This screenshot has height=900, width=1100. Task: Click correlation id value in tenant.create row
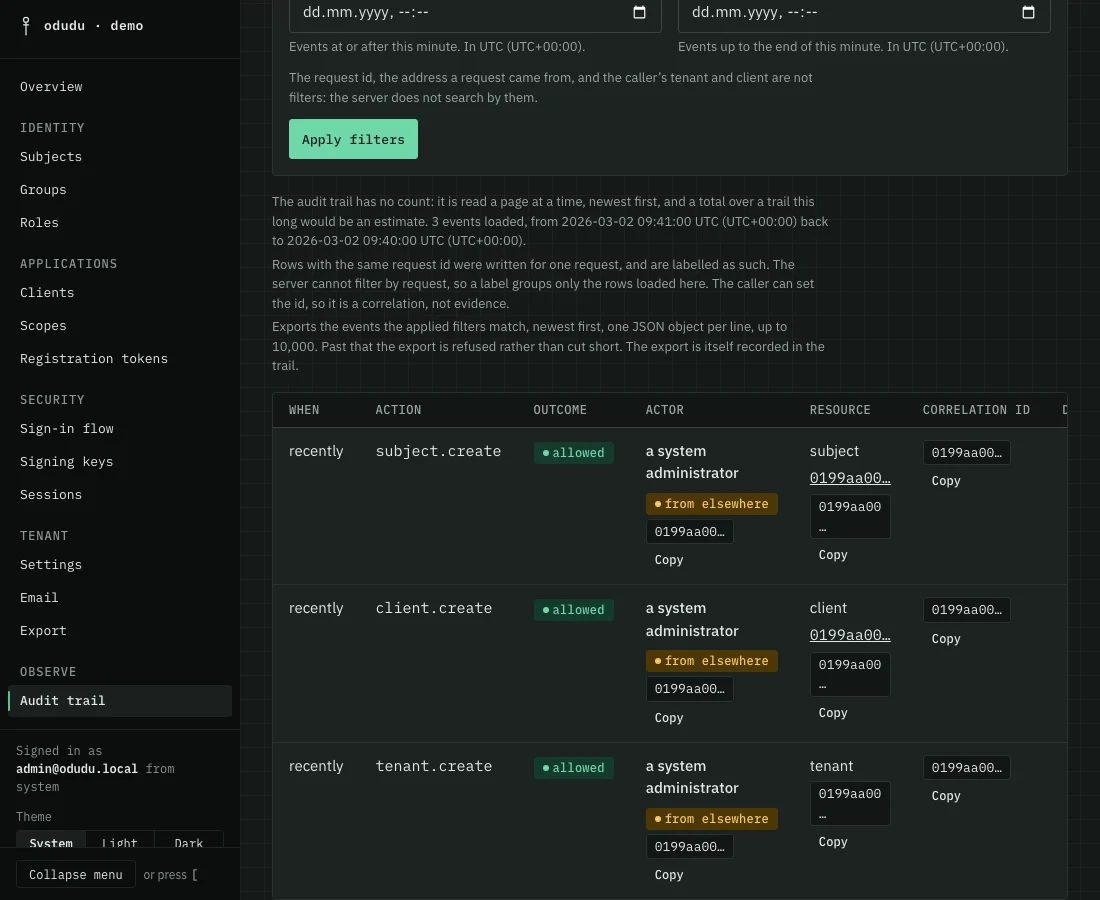[x=967, y=767]
